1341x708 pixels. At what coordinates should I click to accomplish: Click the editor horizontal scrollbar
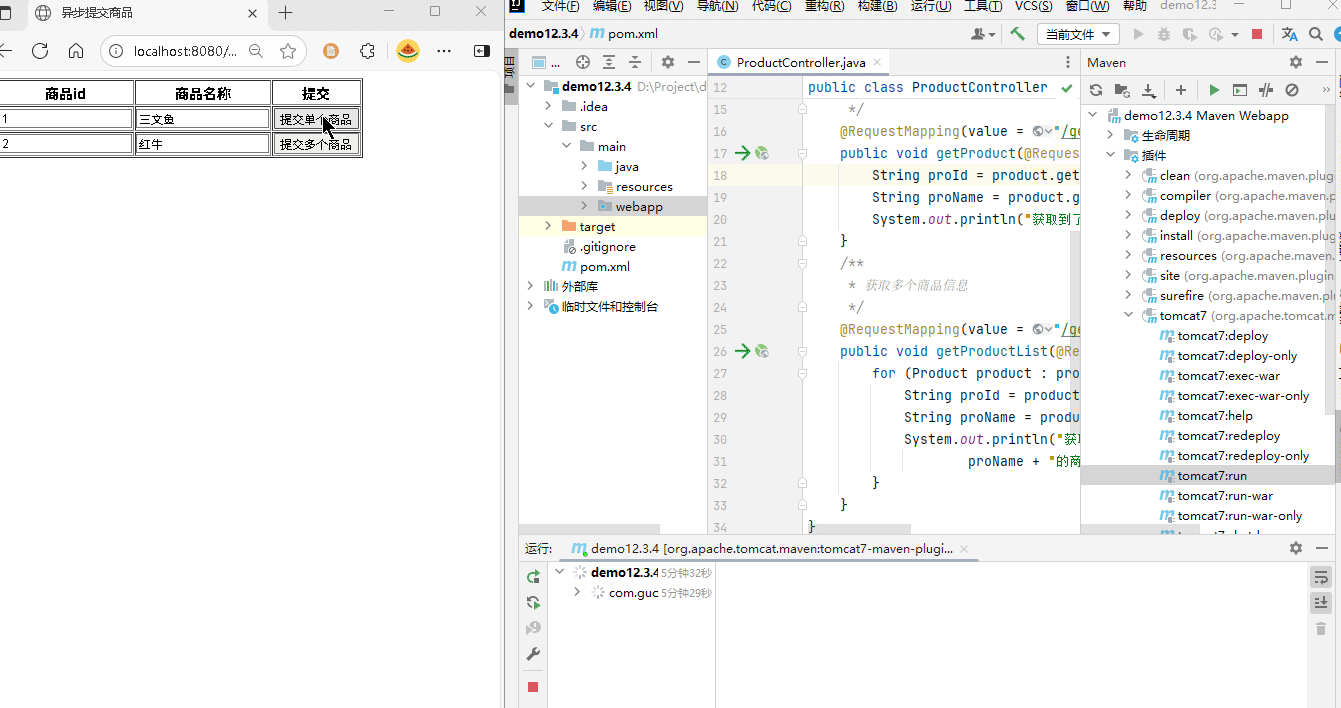(x=860, y=528)
